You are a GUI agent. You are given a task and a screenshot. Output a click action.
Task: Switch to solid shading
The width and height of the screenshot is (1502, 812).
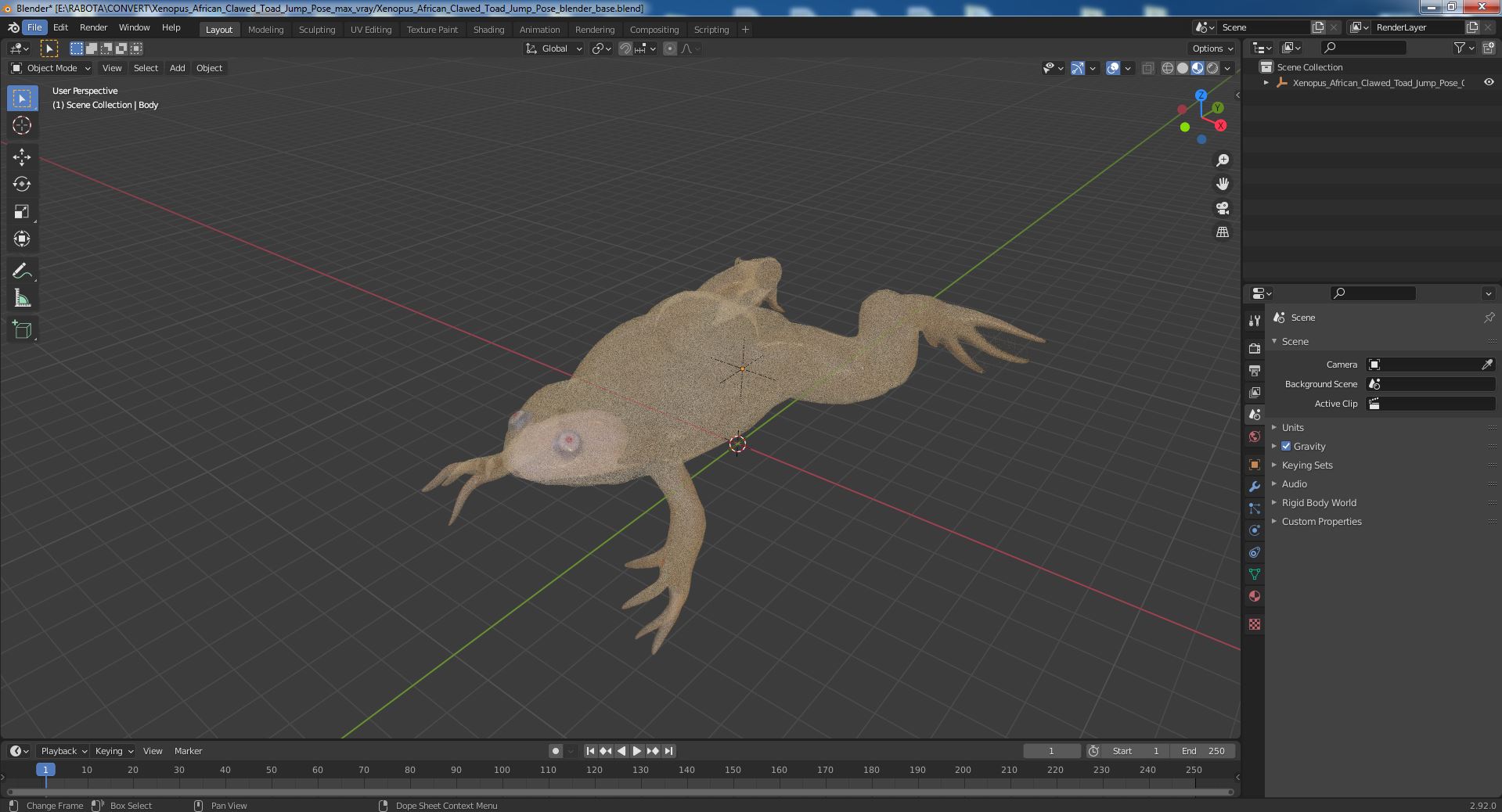coord(1183,68)
